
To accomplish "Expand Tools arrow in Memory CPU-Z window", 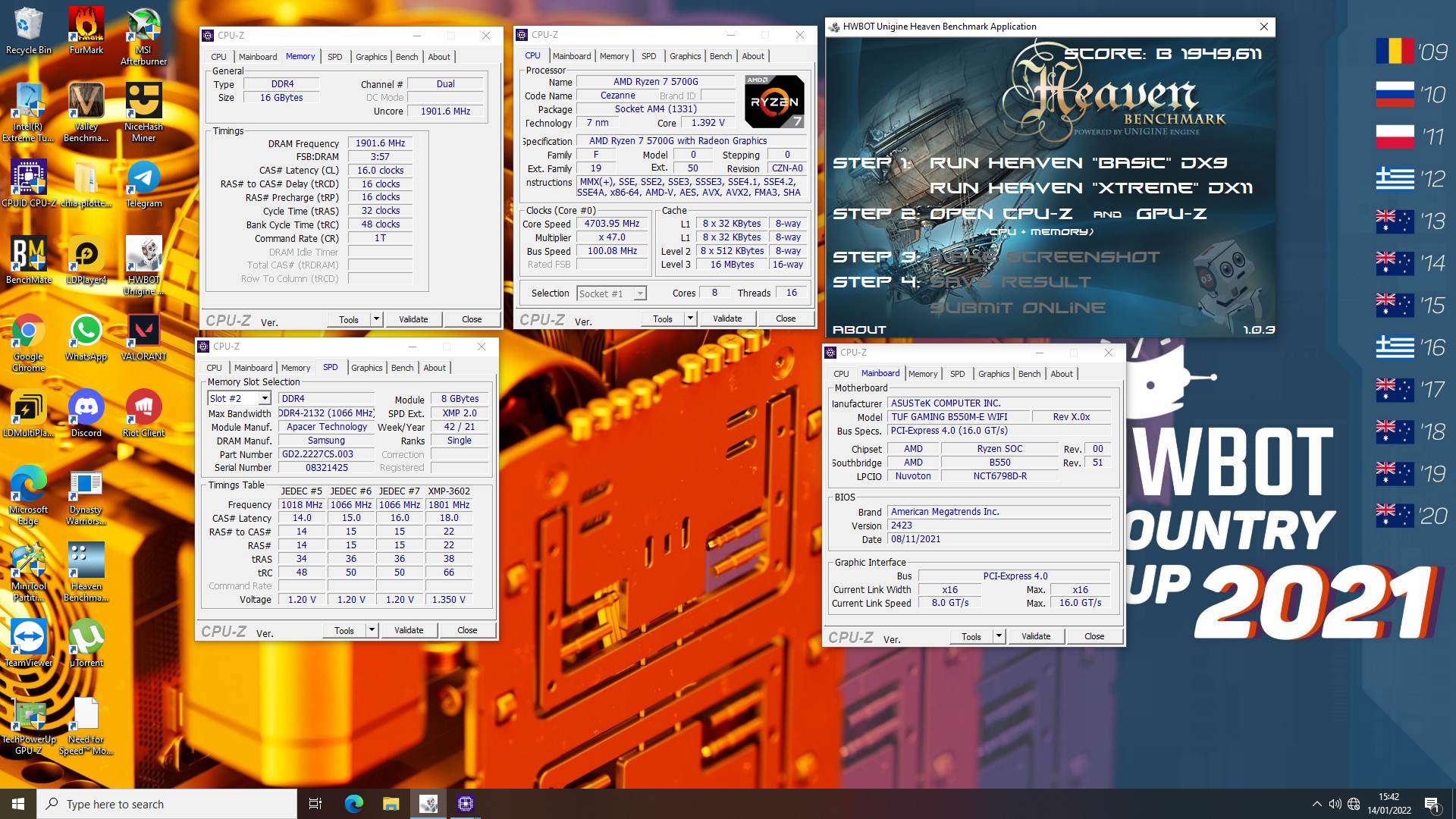I will click(x=376, y=319).
